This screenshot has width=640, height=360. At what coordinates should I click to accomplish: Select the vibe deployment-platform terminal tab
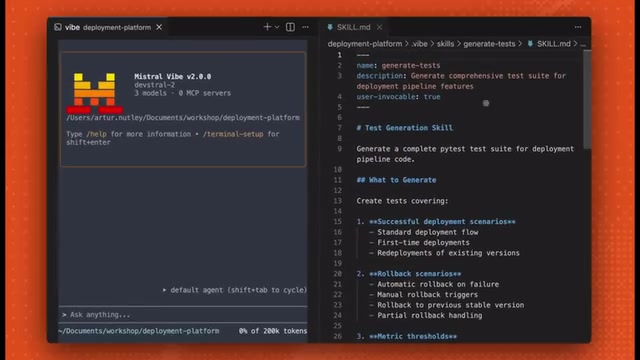[108, 27]
